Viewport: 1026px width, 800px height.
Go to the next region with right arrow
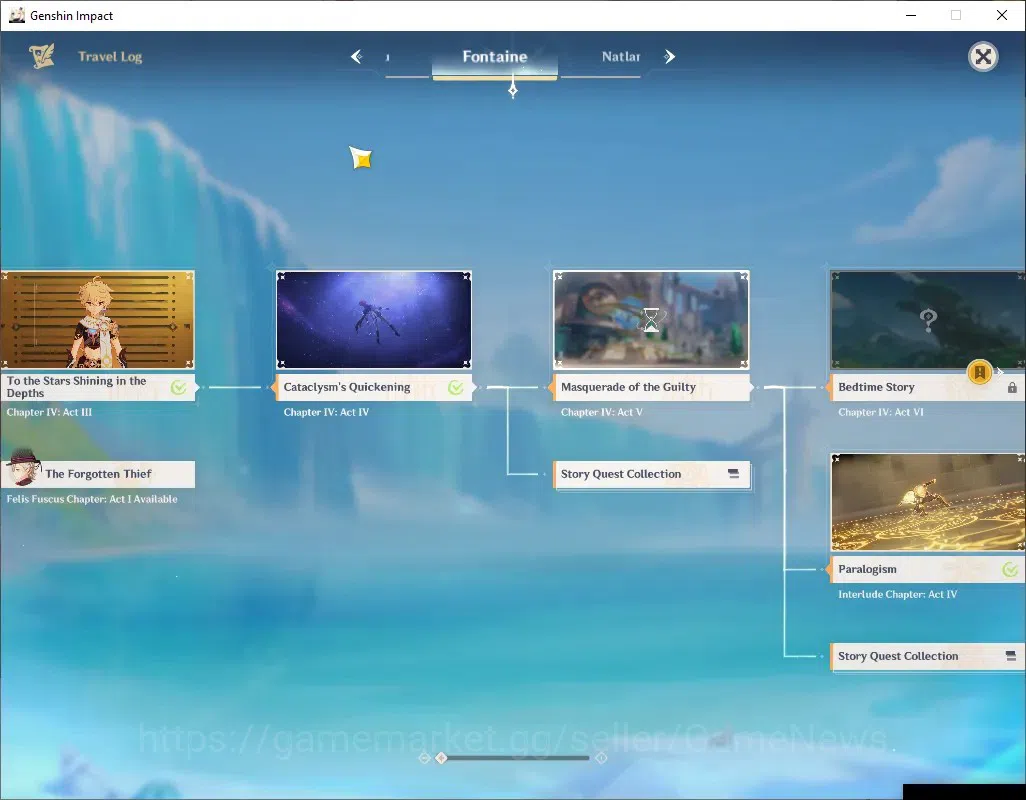tap(669, 56)
